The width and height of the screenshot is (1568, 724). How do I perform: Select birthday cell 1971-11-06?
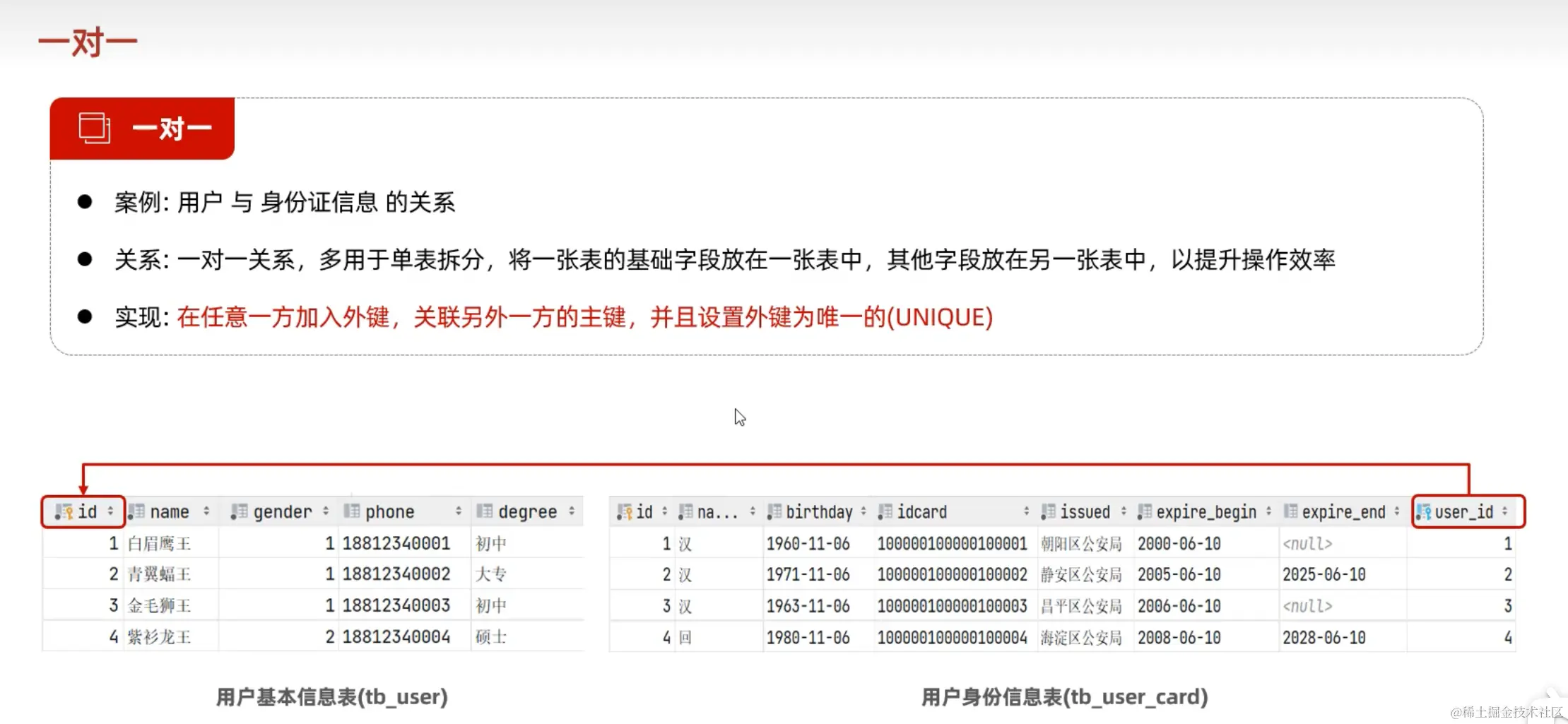808,574
